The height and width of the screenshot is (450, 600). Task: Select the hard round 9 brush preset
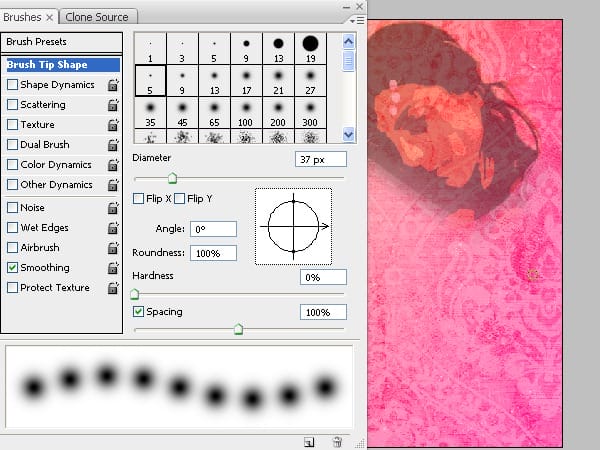pos(246,49)
